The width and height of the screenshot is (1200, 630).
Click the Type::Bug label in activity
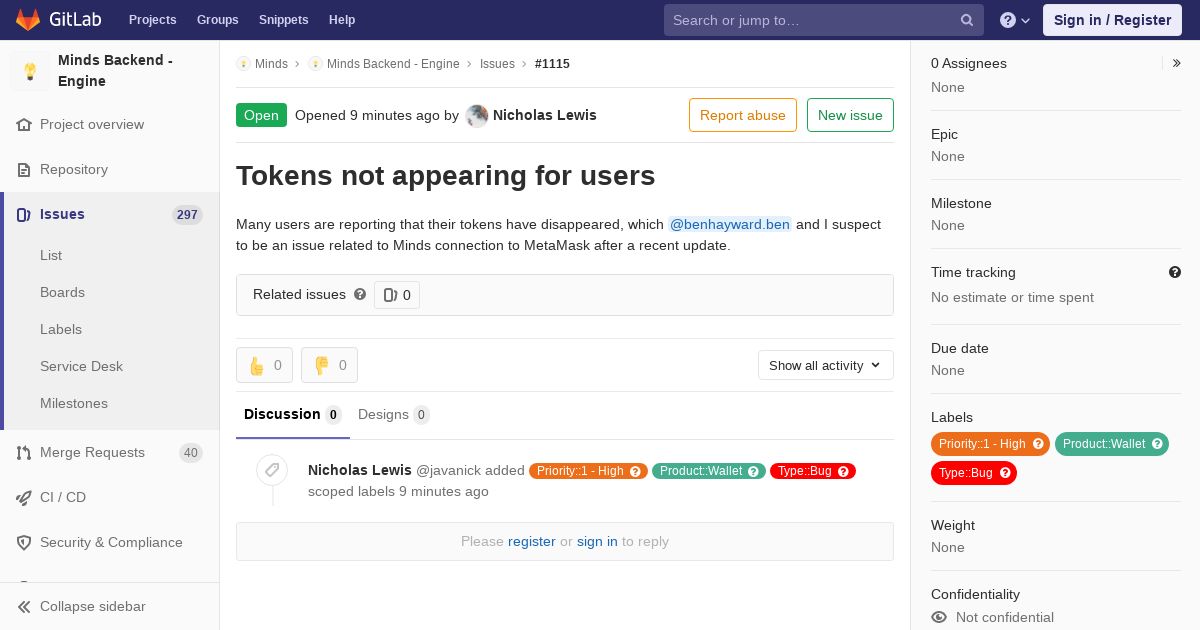pyautogui.click(x=813, y=471)
